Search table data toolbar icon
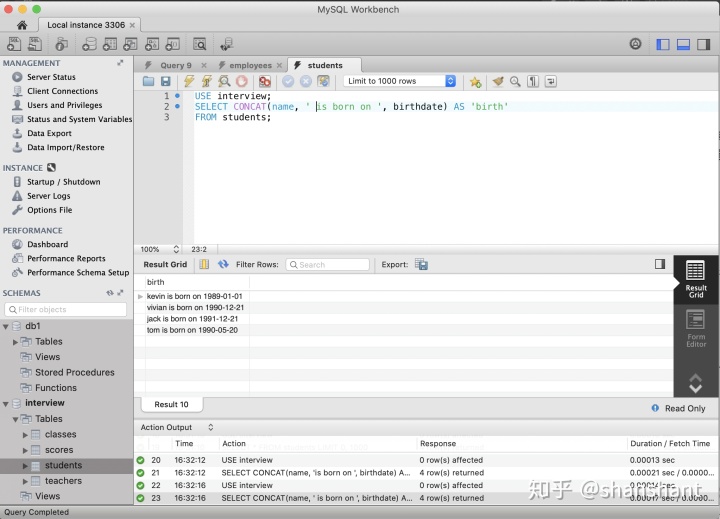720x519 pixels. tap(200, 44)
